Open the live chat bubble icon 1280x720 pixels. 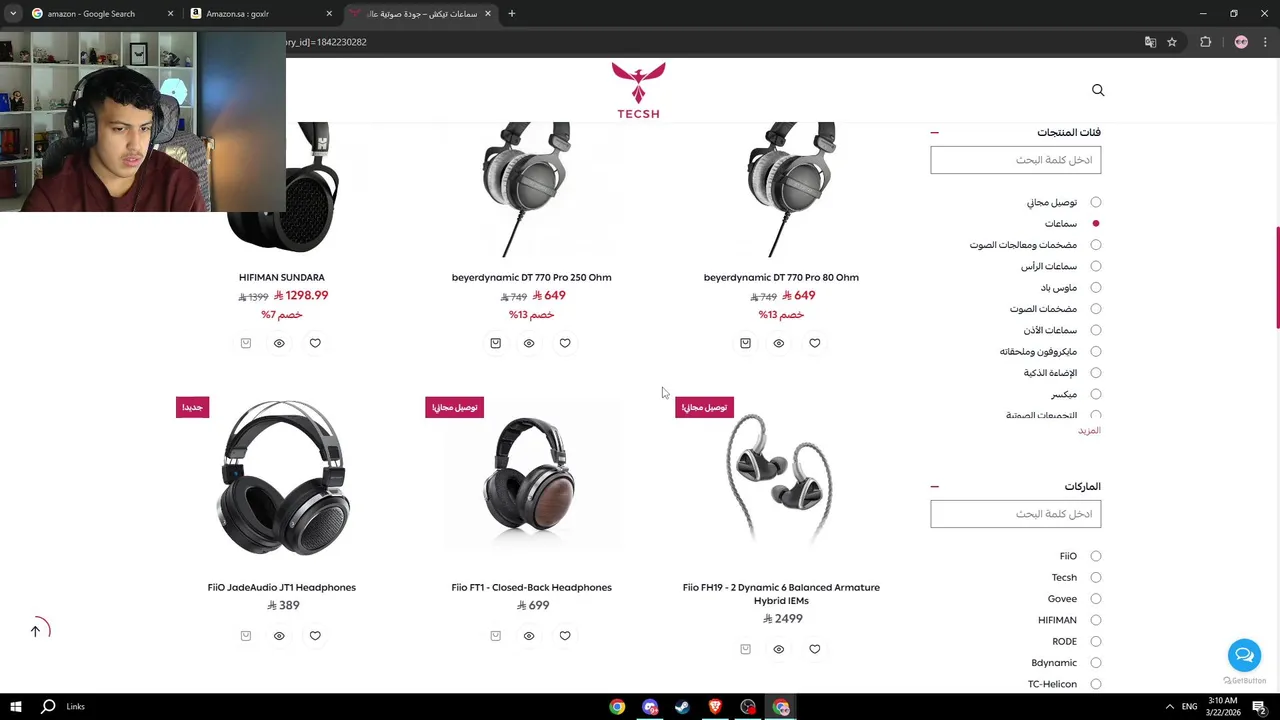click(x=1244, y=656)
